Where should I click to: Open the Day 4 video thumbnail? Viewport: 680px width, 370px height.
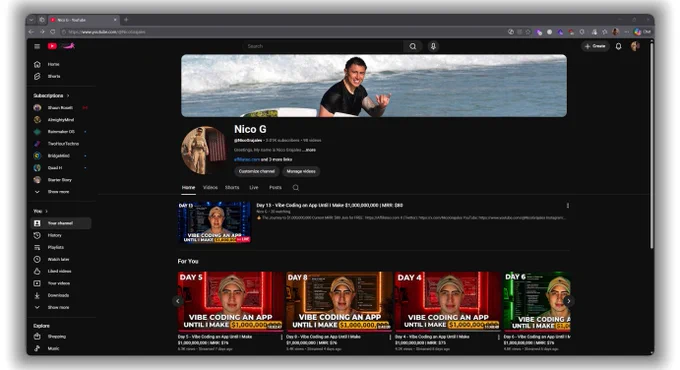pyautogui.click(x=448, y=301)
